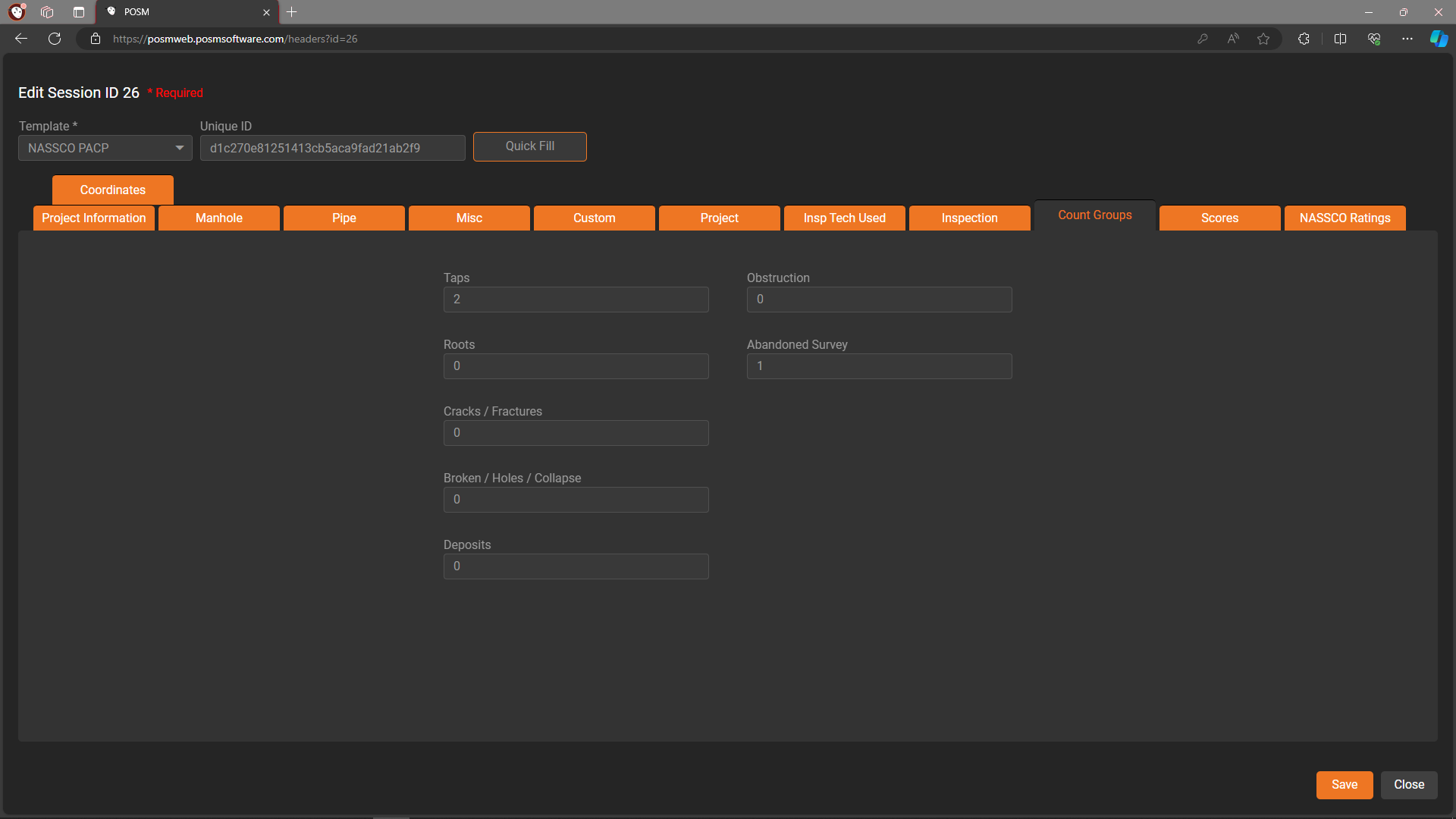
Task: Open a new browser tab
Action: coord(292,12)
